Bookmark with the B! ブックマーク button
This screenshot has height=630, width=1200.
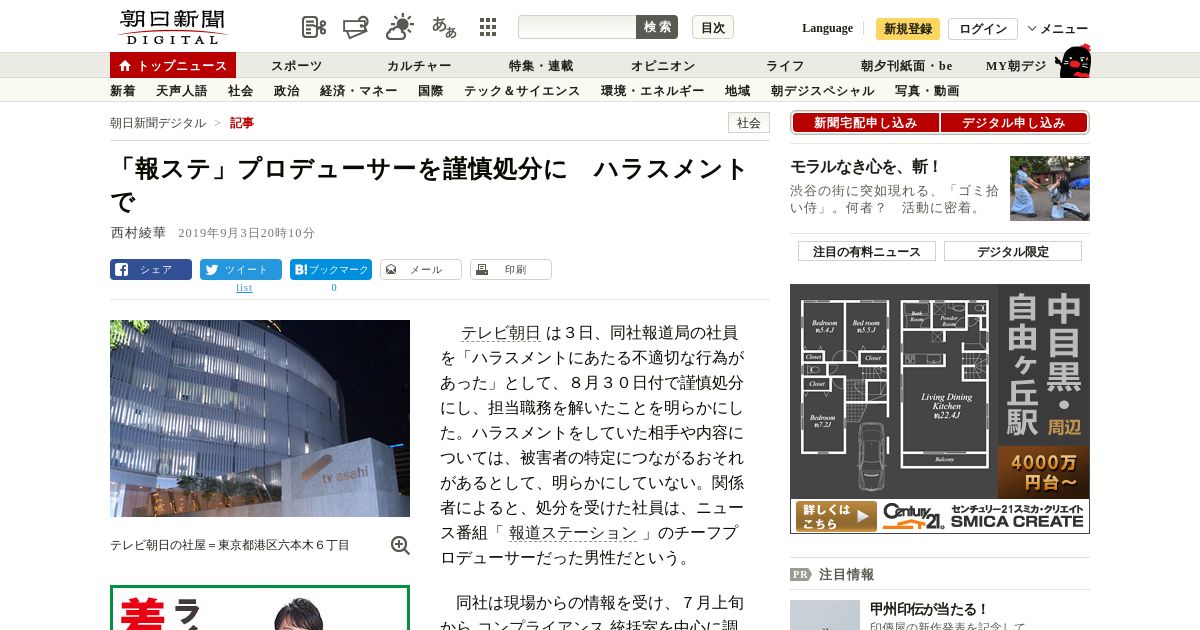tap(331, 270)
